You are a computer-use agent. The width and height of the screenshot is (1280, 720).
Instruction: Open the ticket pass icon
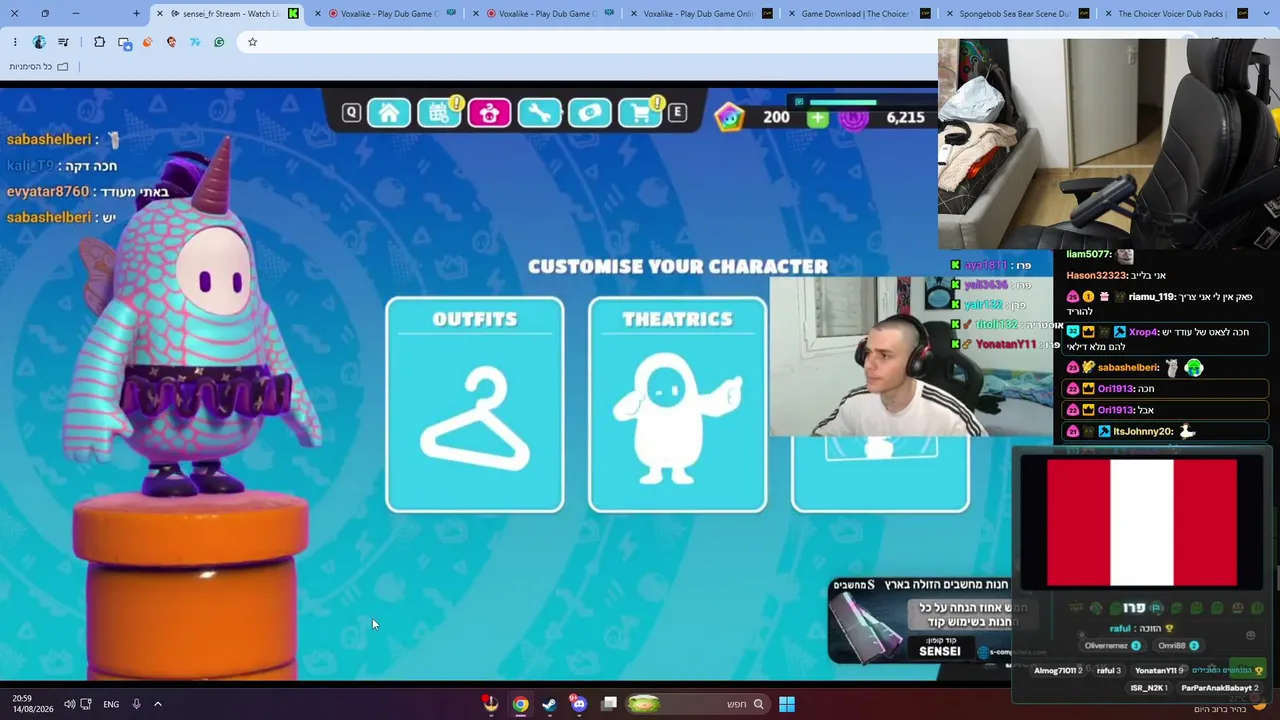[590, 113]
